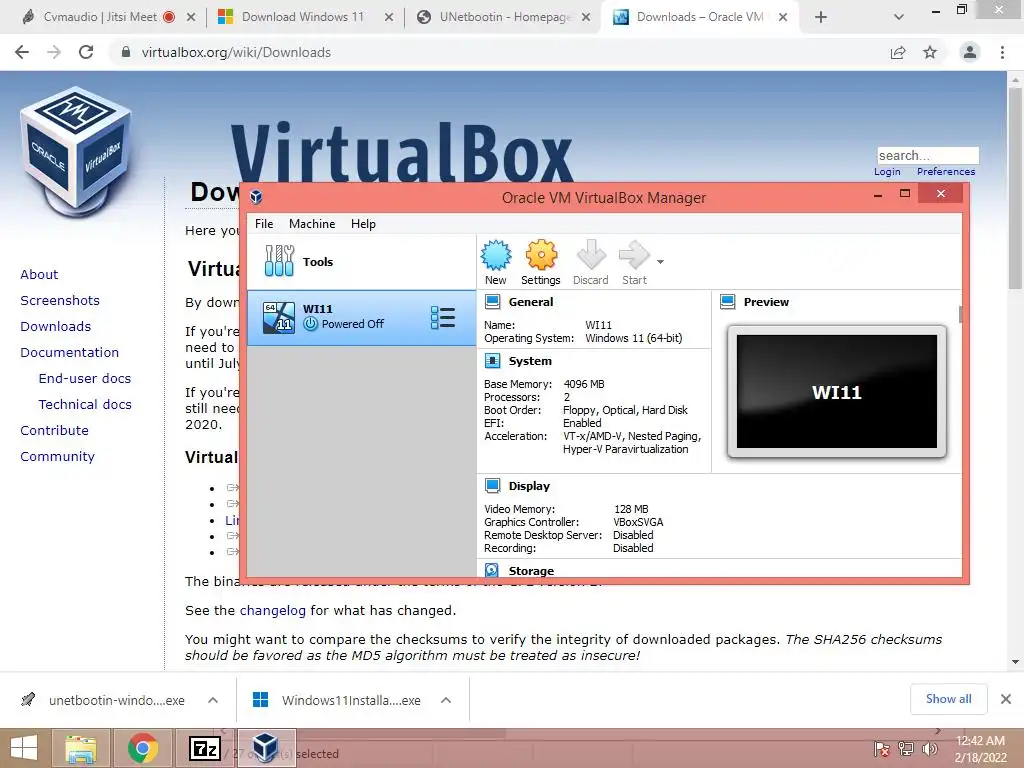This screenshot has width=1024, height=768.
Task: Open the Machine menu
Action: click(312, 224)
